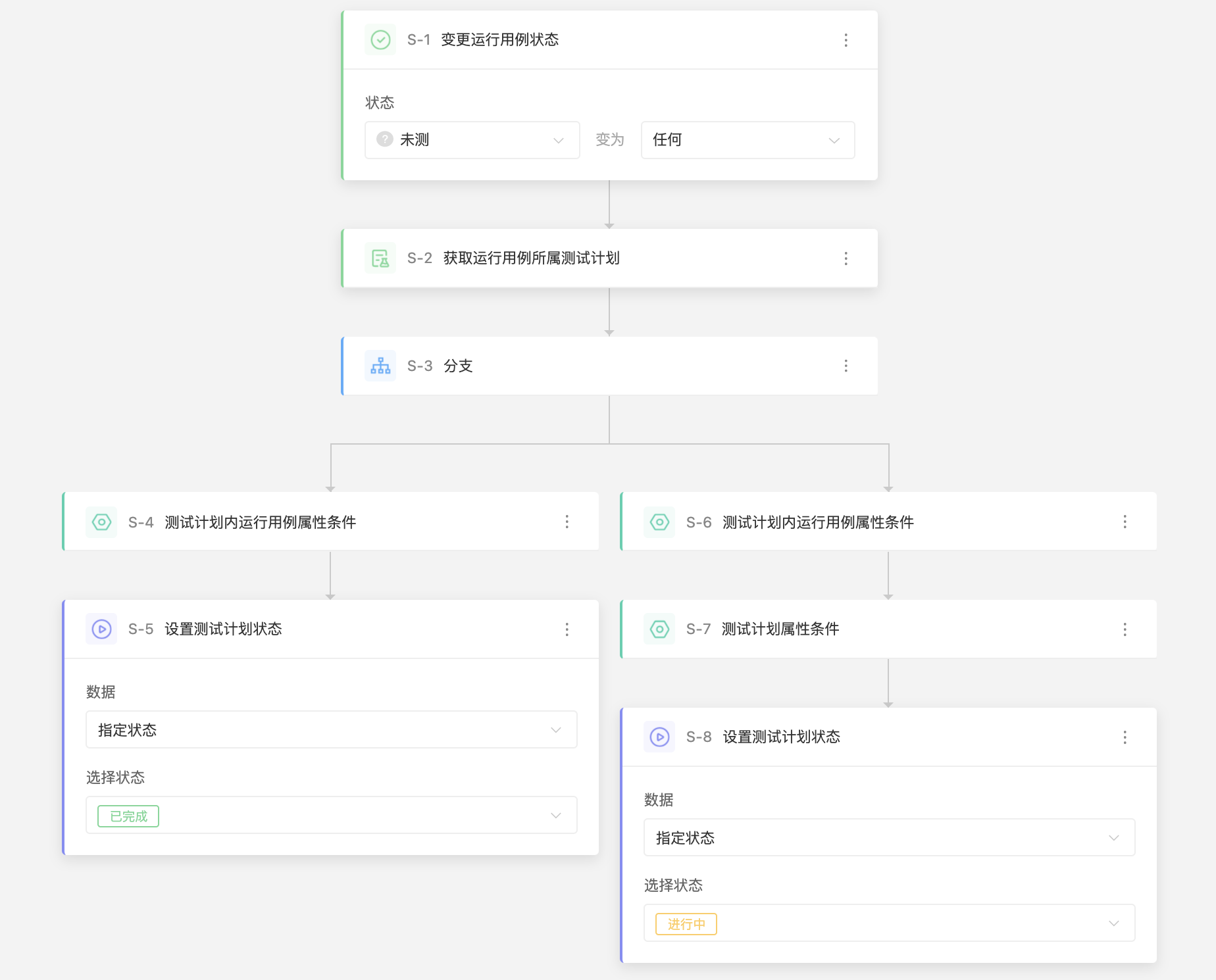Select the S-8 设置测试计划状态 title
1216x980 pixels.
pos(782,737)
